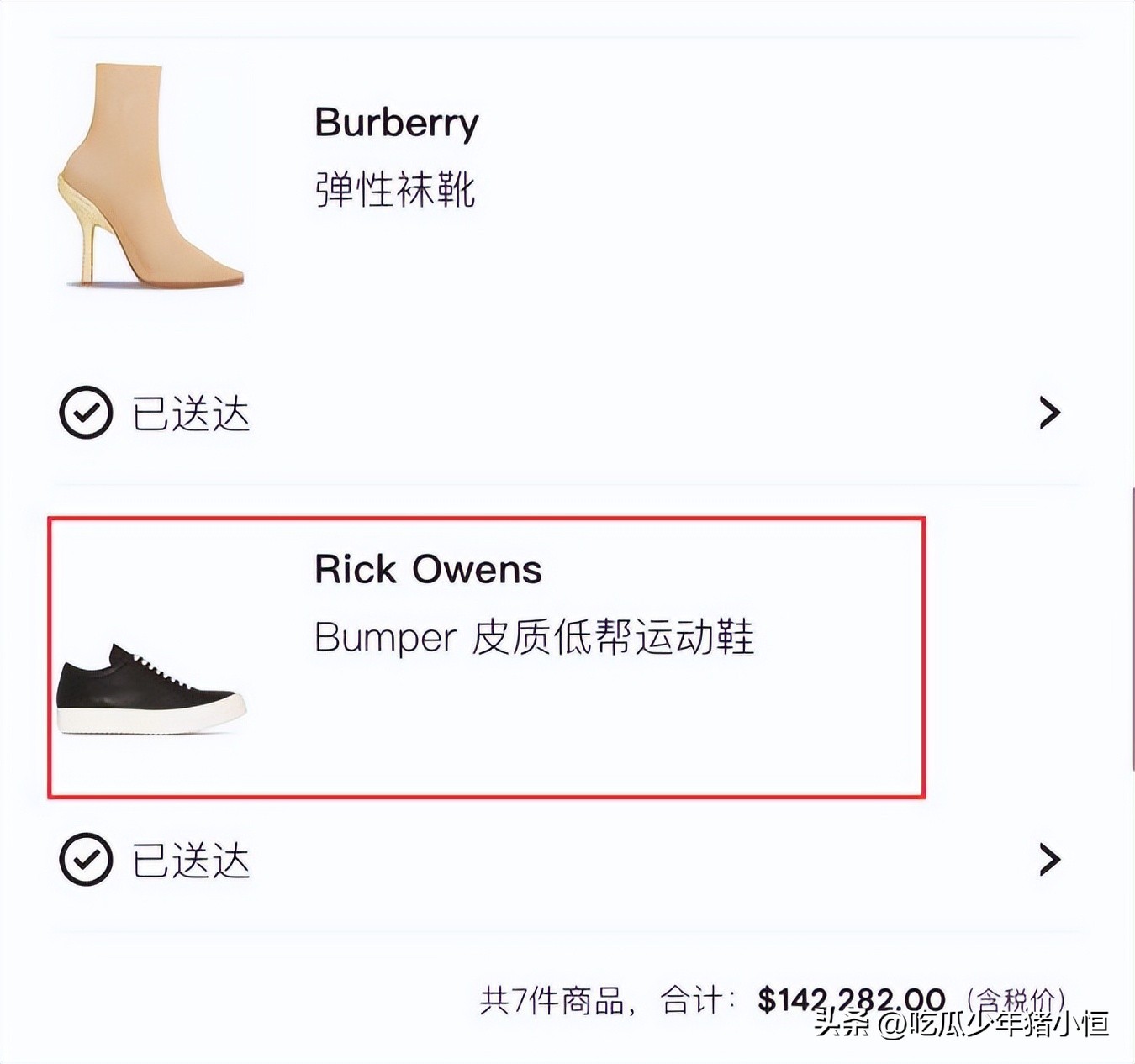Click the Rick Owens brand name link
This screenshot has height=1064, width=1135.
coord(429,569)
